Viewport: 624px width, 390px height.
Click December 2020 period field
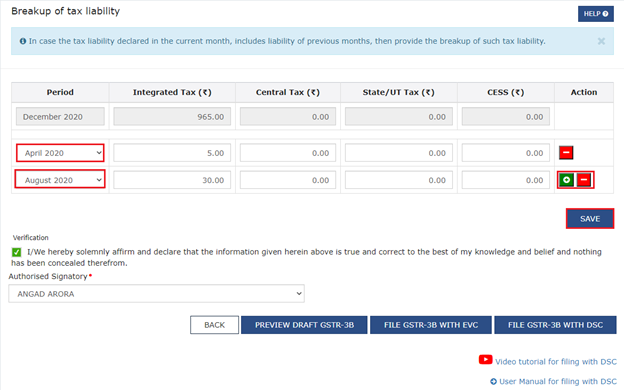(60, 117)
